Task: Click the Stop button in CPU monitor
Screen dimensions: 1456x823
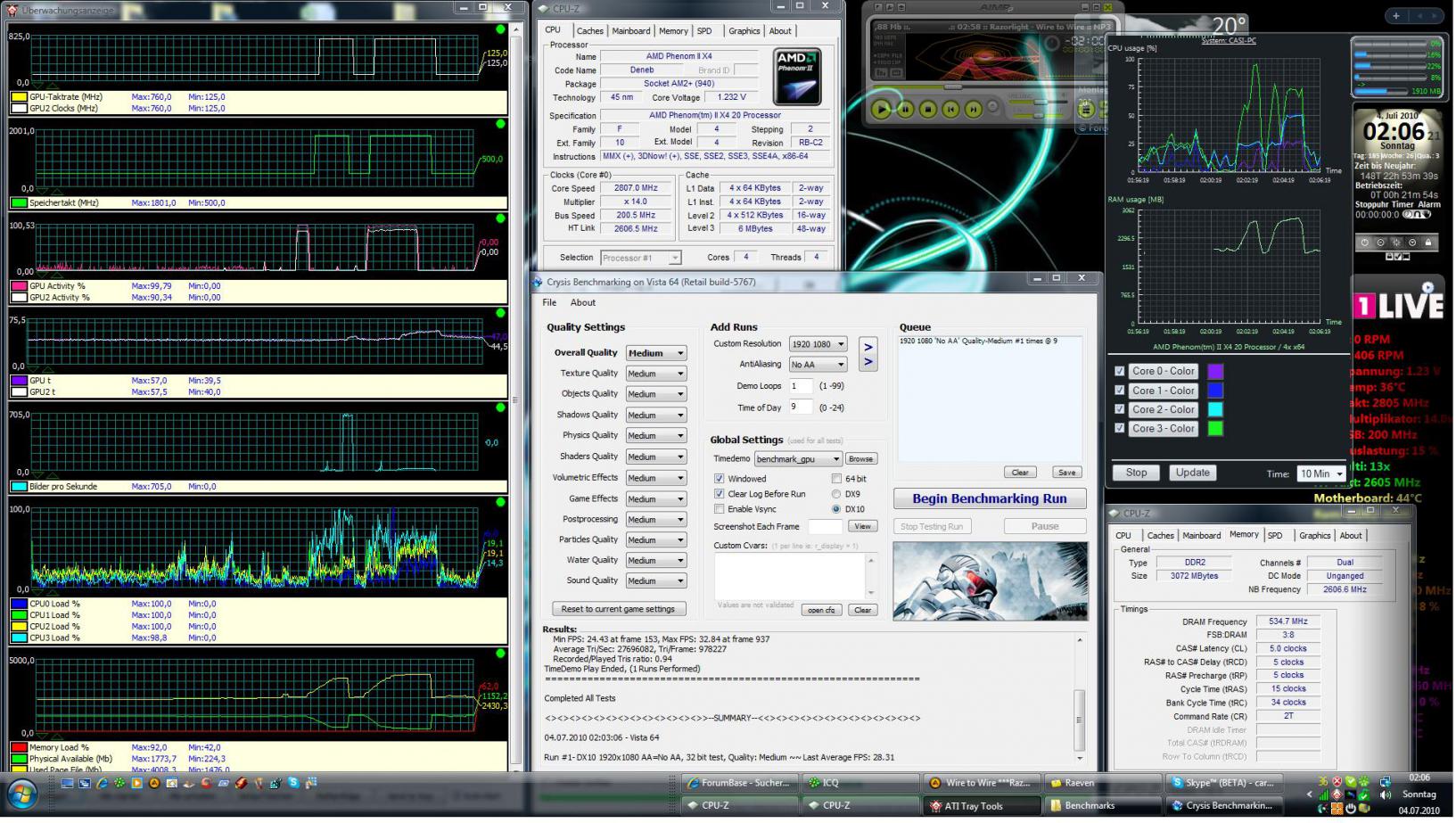Action: point(1136,473)
